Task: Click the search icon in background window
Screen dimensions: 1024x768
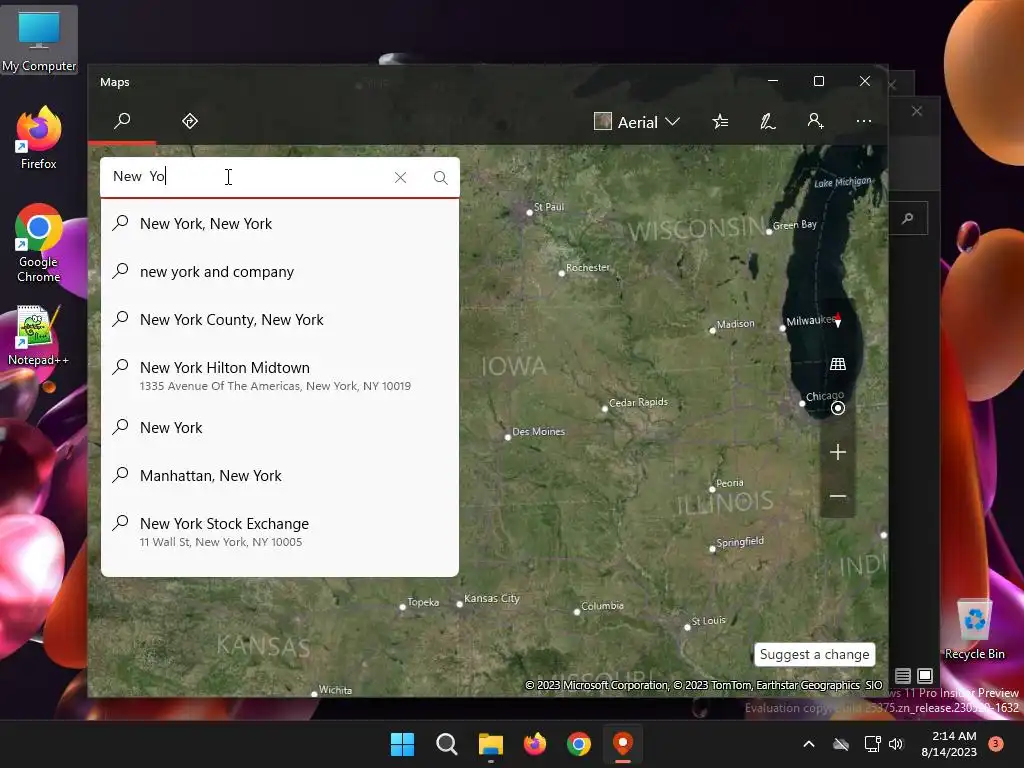Action: coord(908,218)
